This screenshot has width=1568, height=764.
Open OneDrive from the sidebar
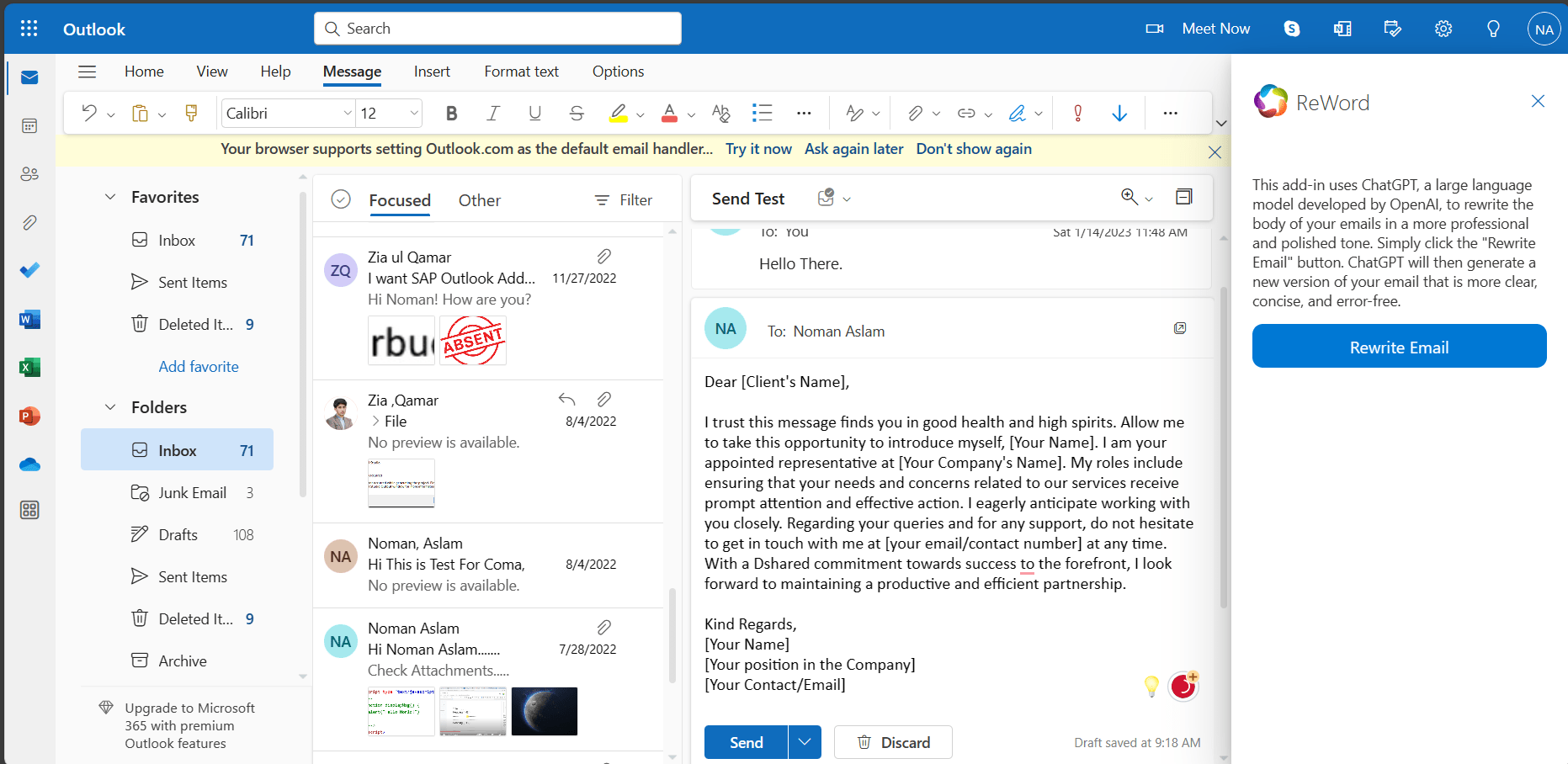coord(29,464)
